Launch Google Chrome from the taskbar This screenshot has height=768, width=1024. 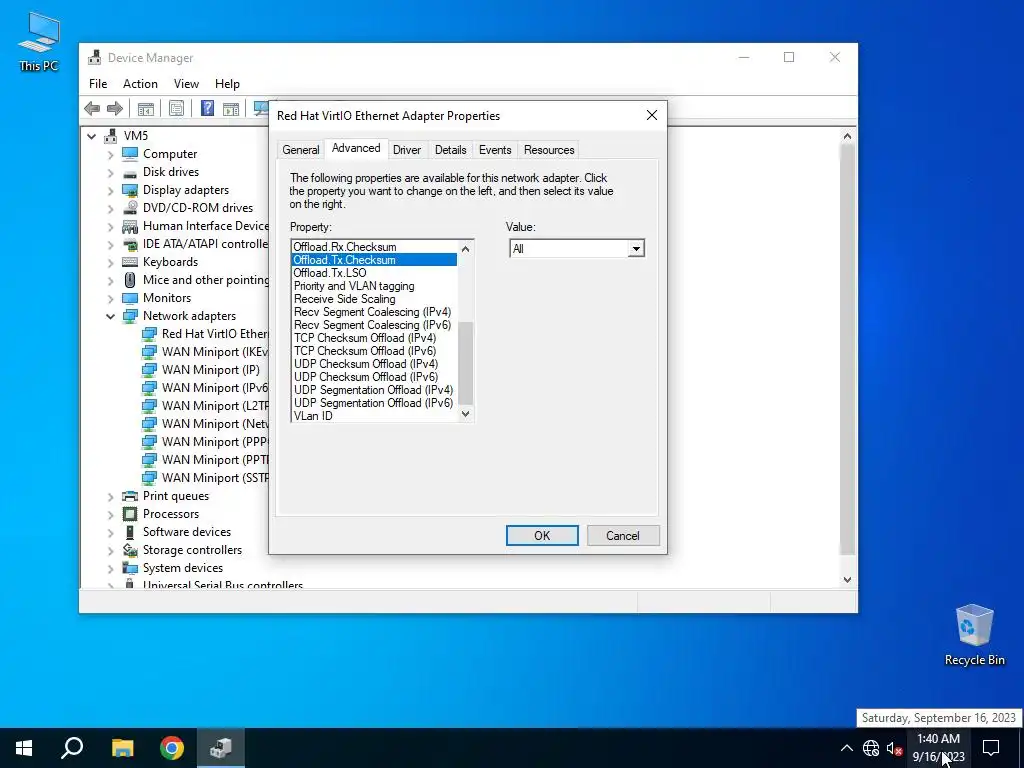(172, 748)
